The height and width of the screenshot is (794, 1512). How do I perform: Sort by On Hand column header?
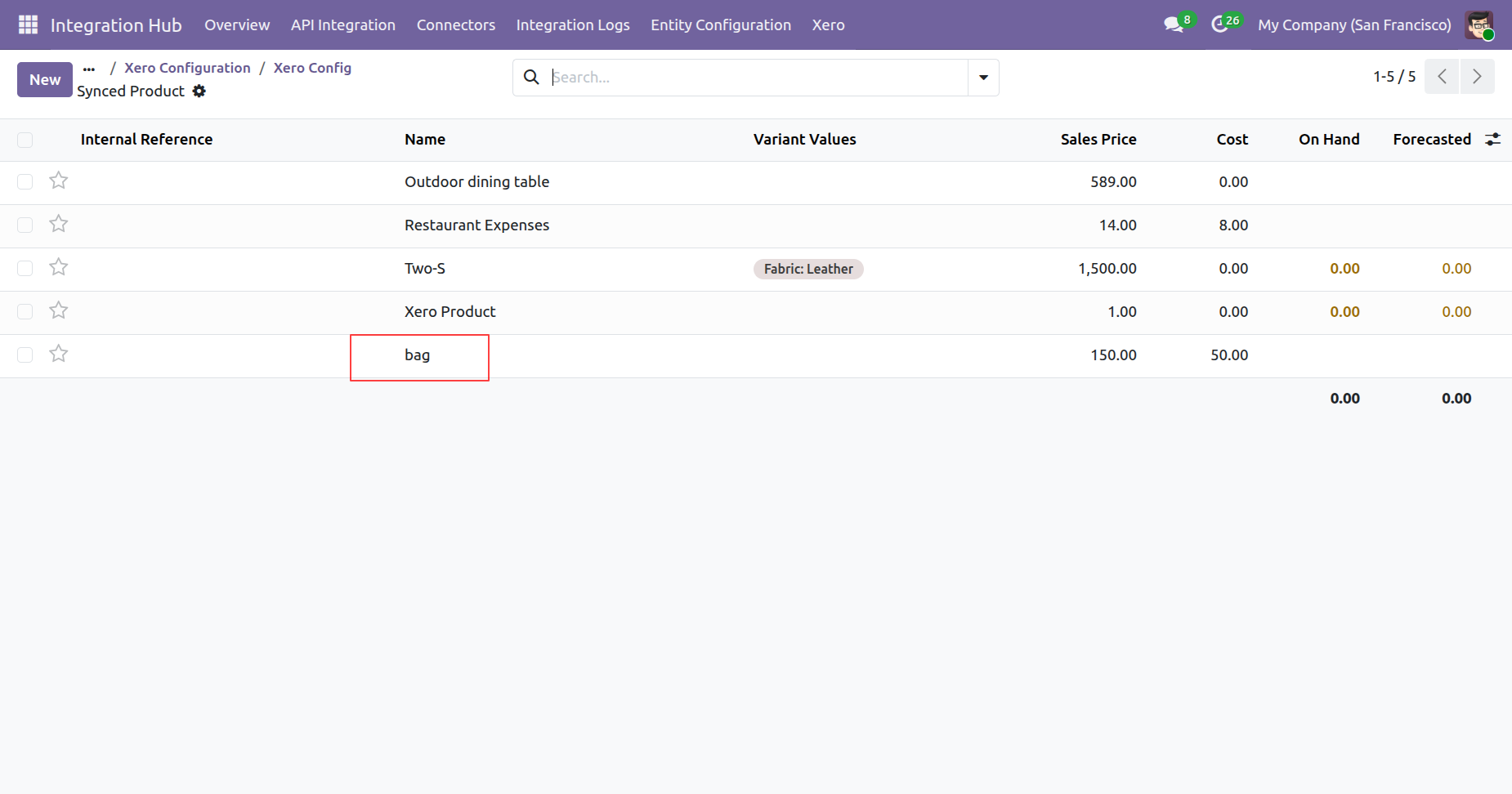(x=1329, y=140)
